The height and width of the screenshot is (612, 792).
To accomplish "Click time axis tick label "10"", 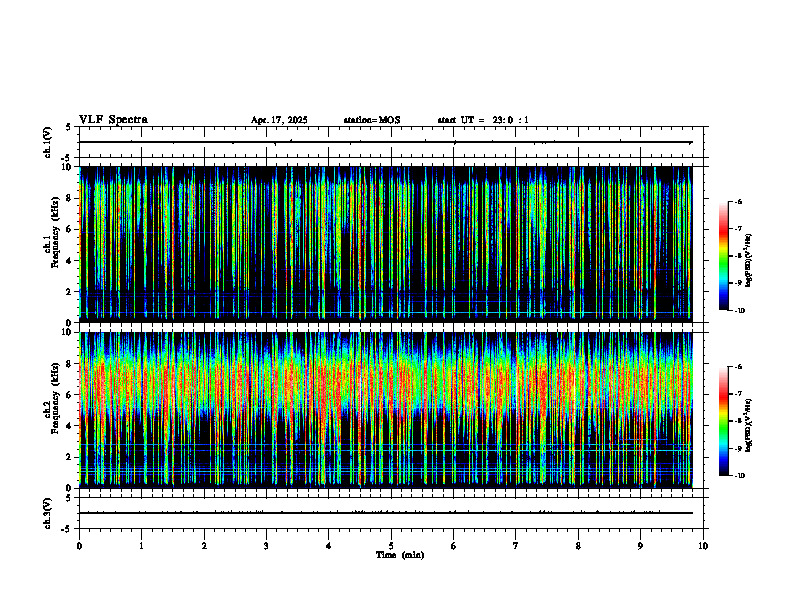I will tap(703, 546).
